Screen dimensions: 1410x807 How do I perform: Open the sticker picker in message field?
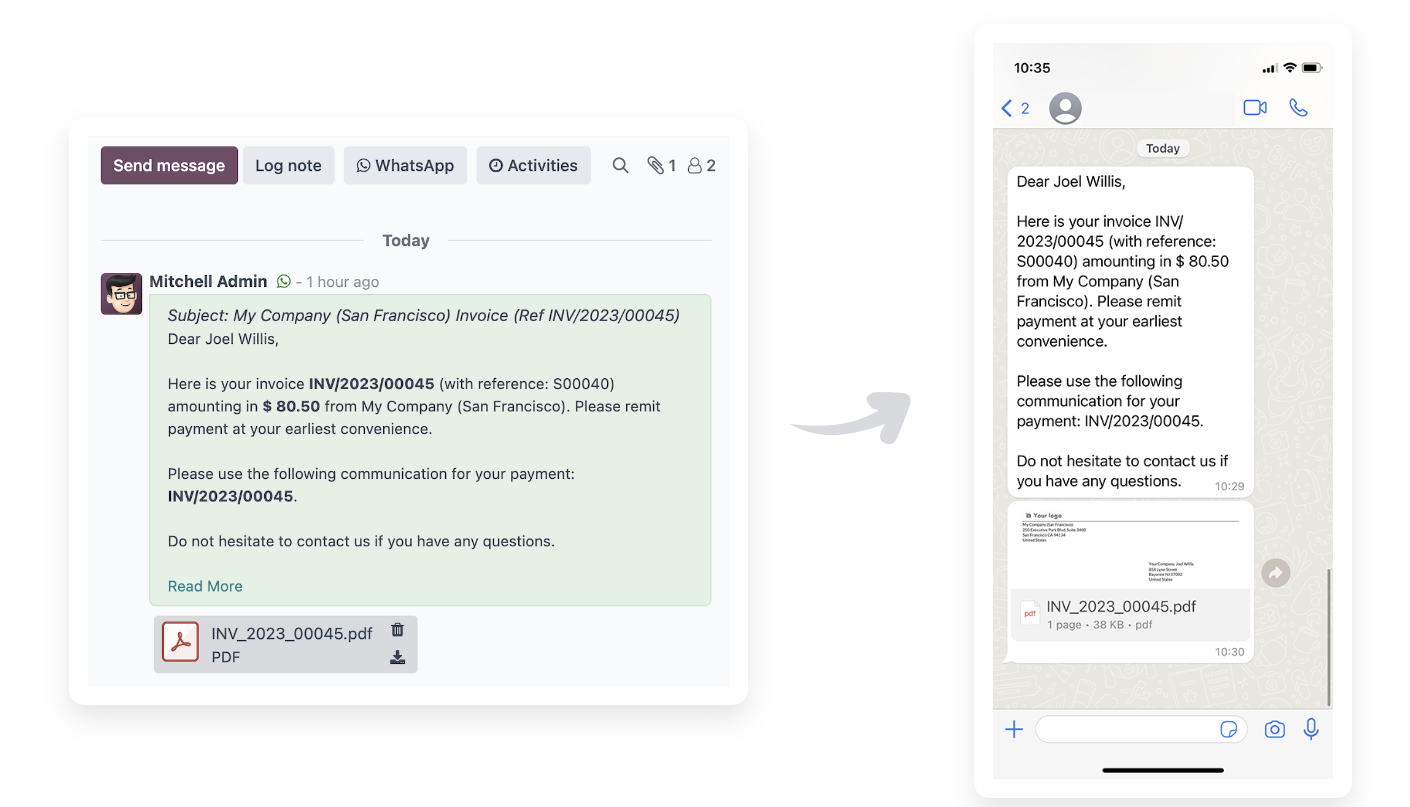(x=1229, y=730)
